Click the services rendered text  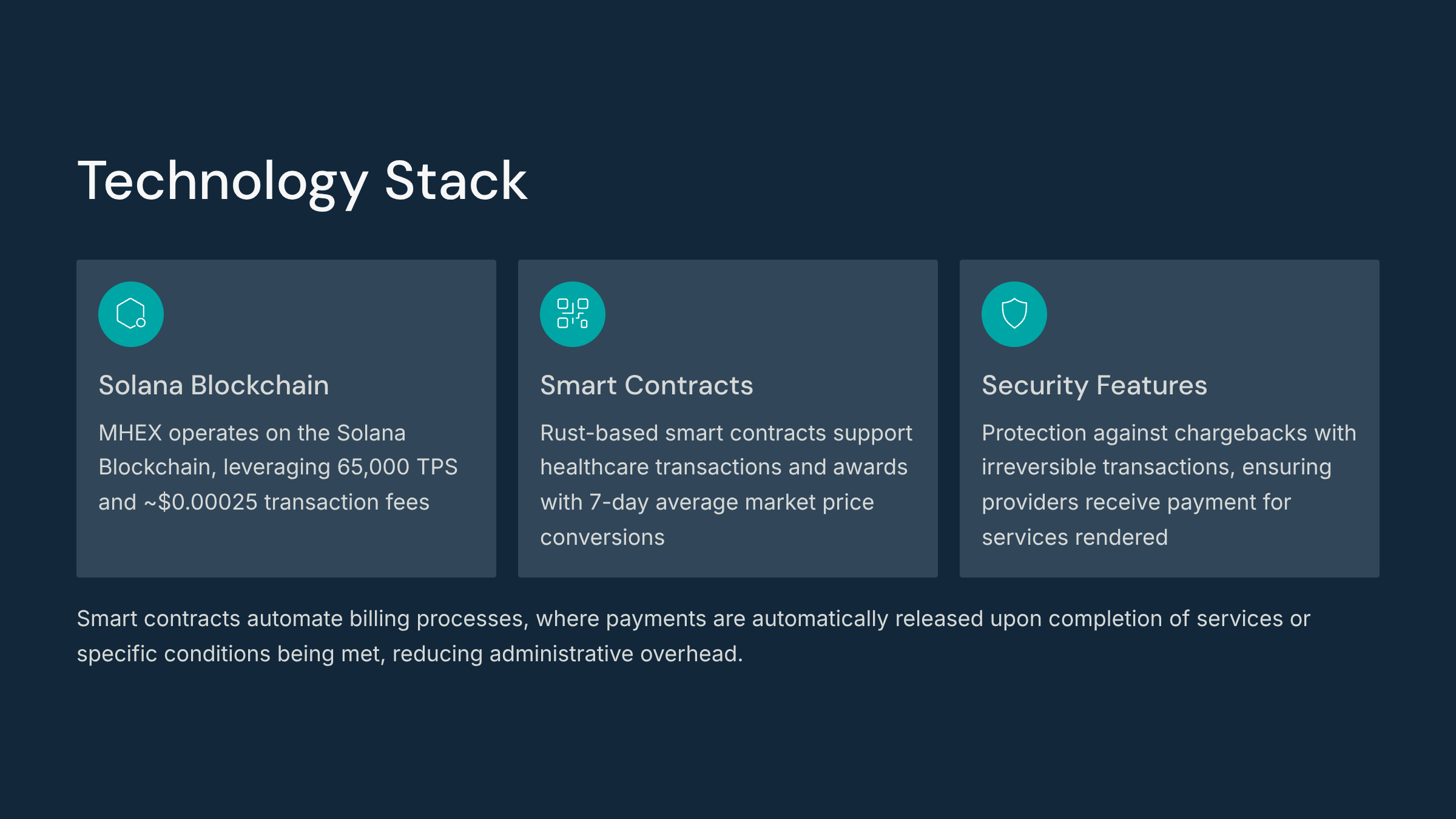click(1075, 538)
